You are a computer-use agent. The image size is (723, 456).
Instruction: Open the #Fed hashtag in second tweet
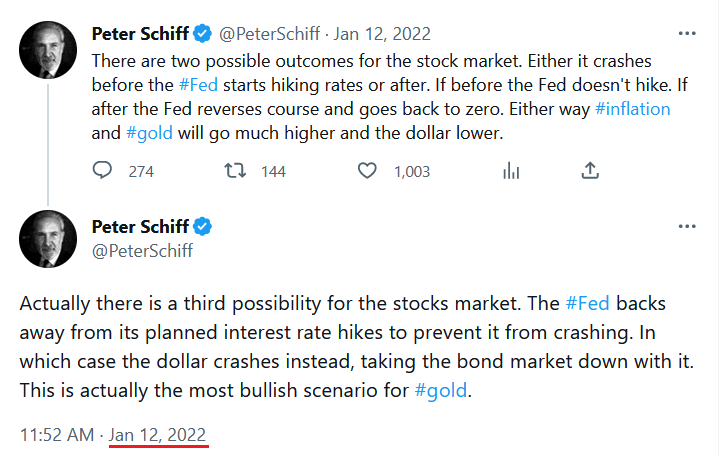tap(587, 303)
